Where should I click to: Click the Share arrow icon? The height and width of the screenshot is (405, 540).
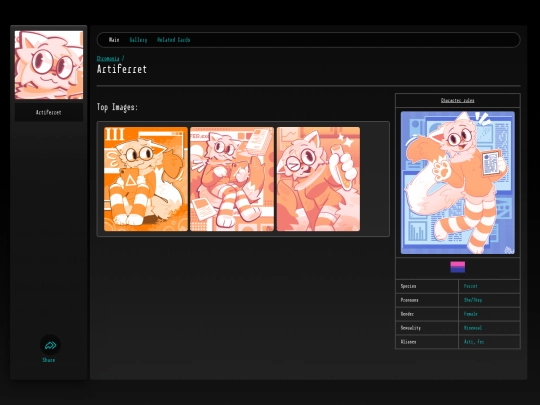pos(50,345)
